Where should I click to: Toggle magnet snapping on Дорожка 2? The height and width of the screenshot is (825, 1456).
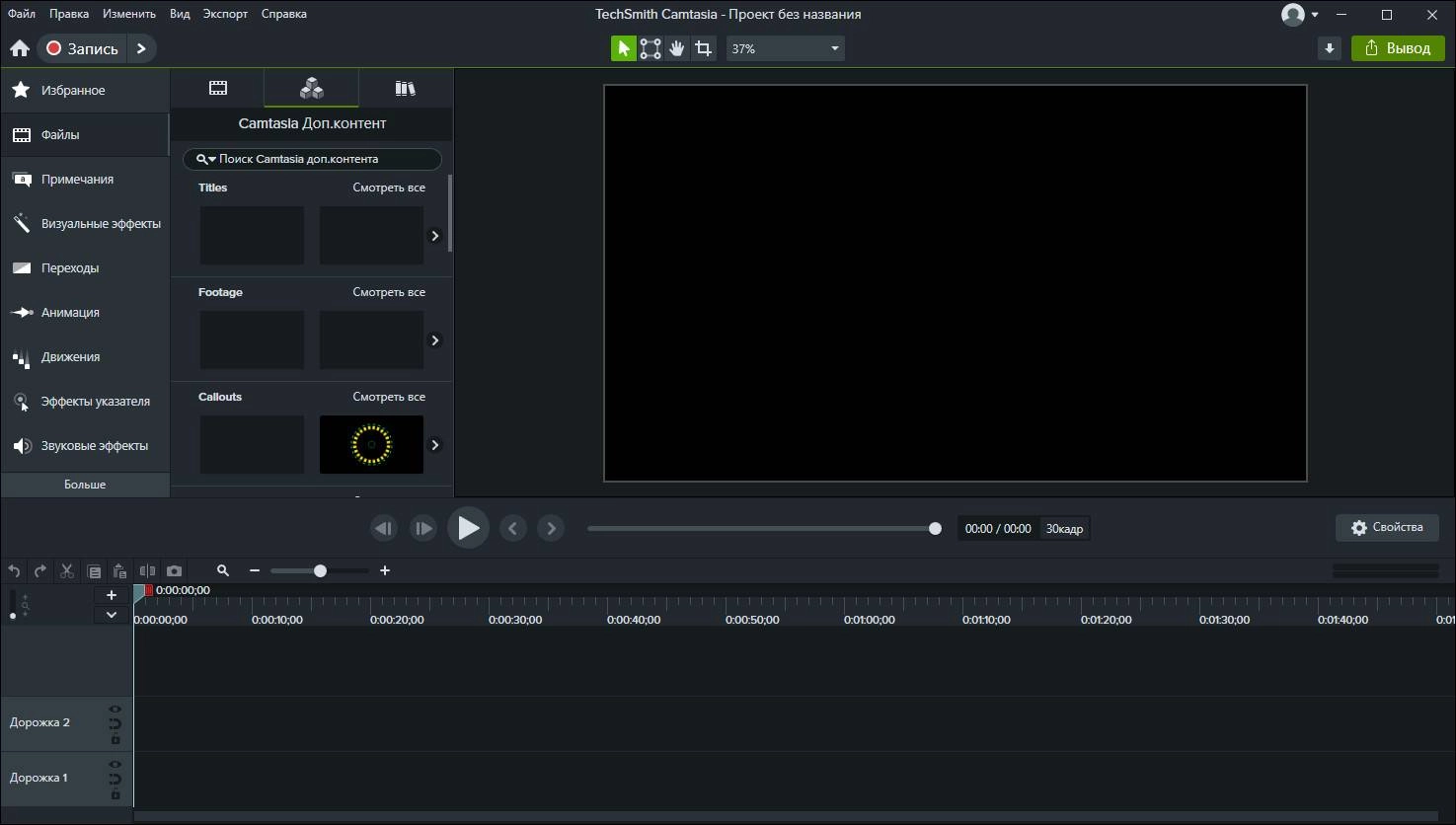click(x=115, y=723)
